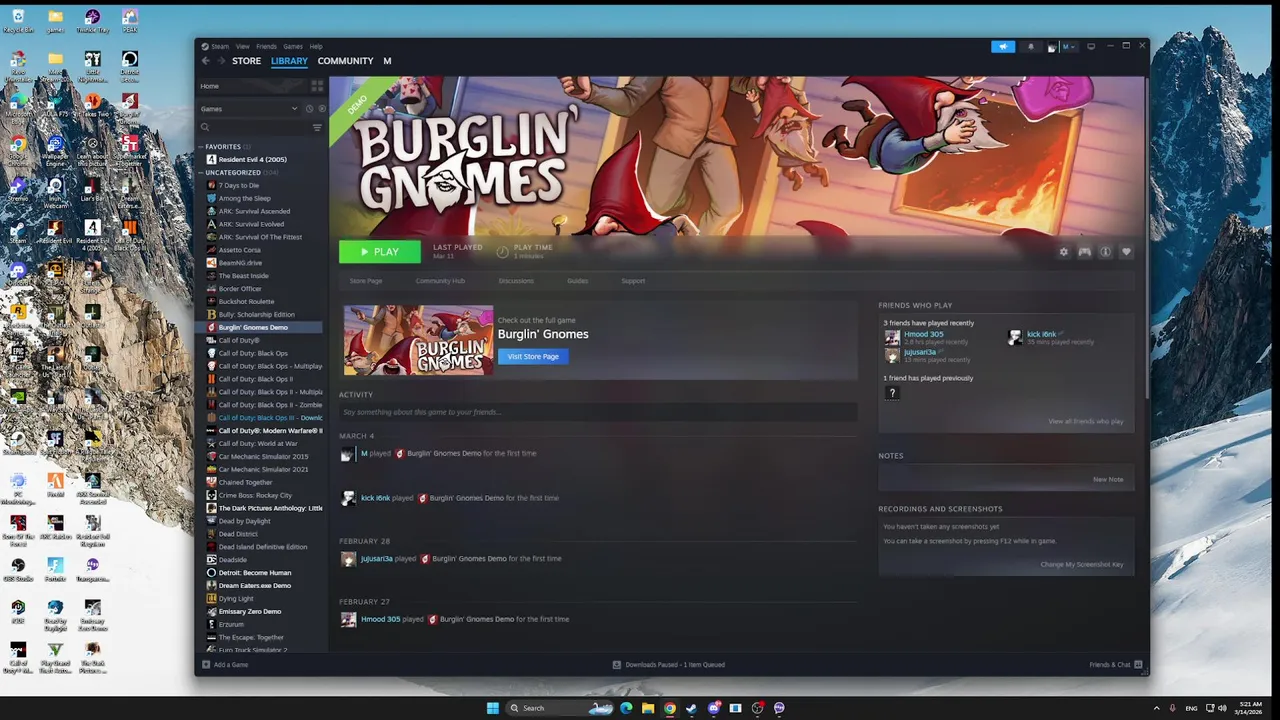Open advanced filter options icon beside search
This screenshot has width=1280, height=720.
coord(317,127)
